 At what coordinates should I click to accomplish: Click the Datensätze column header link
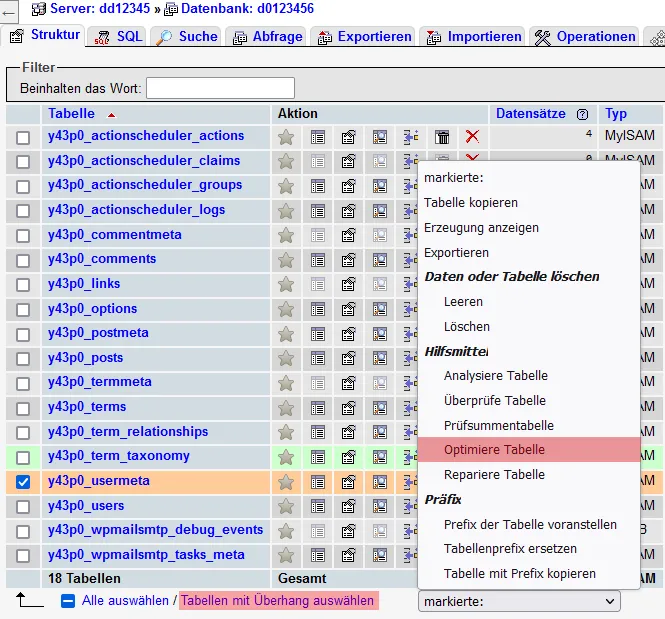pyautogui.click(x=531, y=114)
